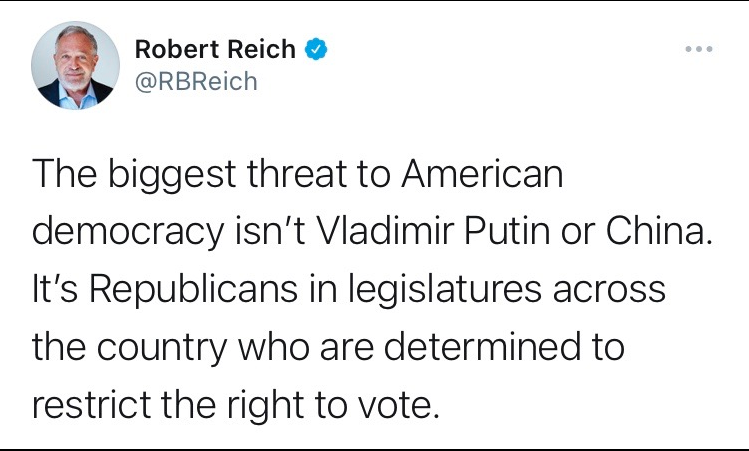The image size is (749, 451).
Task: Open Robert Reich's profile picture
Action: pyautogui.click(x=73, y=63)
